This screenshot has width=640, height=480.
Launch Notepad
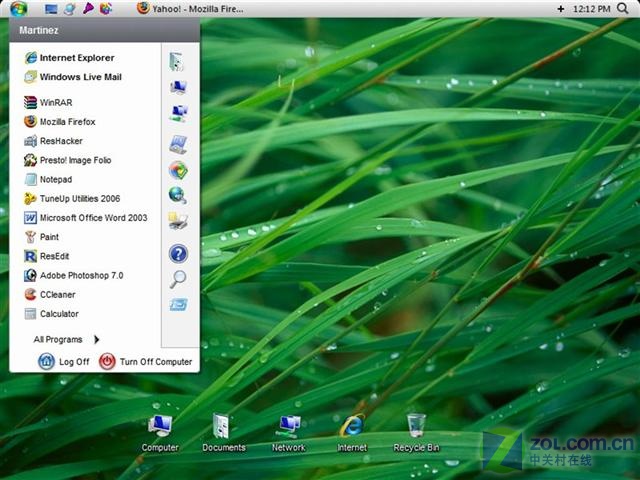click(48, 179)
